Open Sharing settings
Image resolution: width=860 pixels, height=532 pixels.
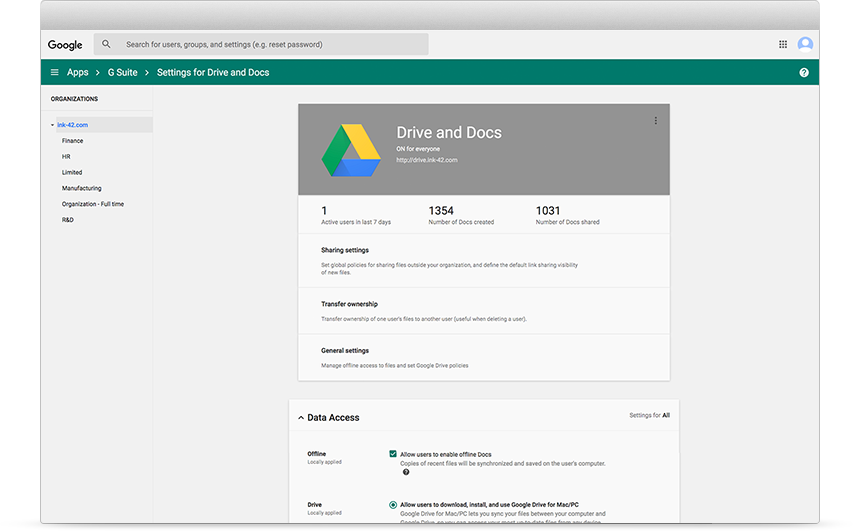(x=484, y=261)
